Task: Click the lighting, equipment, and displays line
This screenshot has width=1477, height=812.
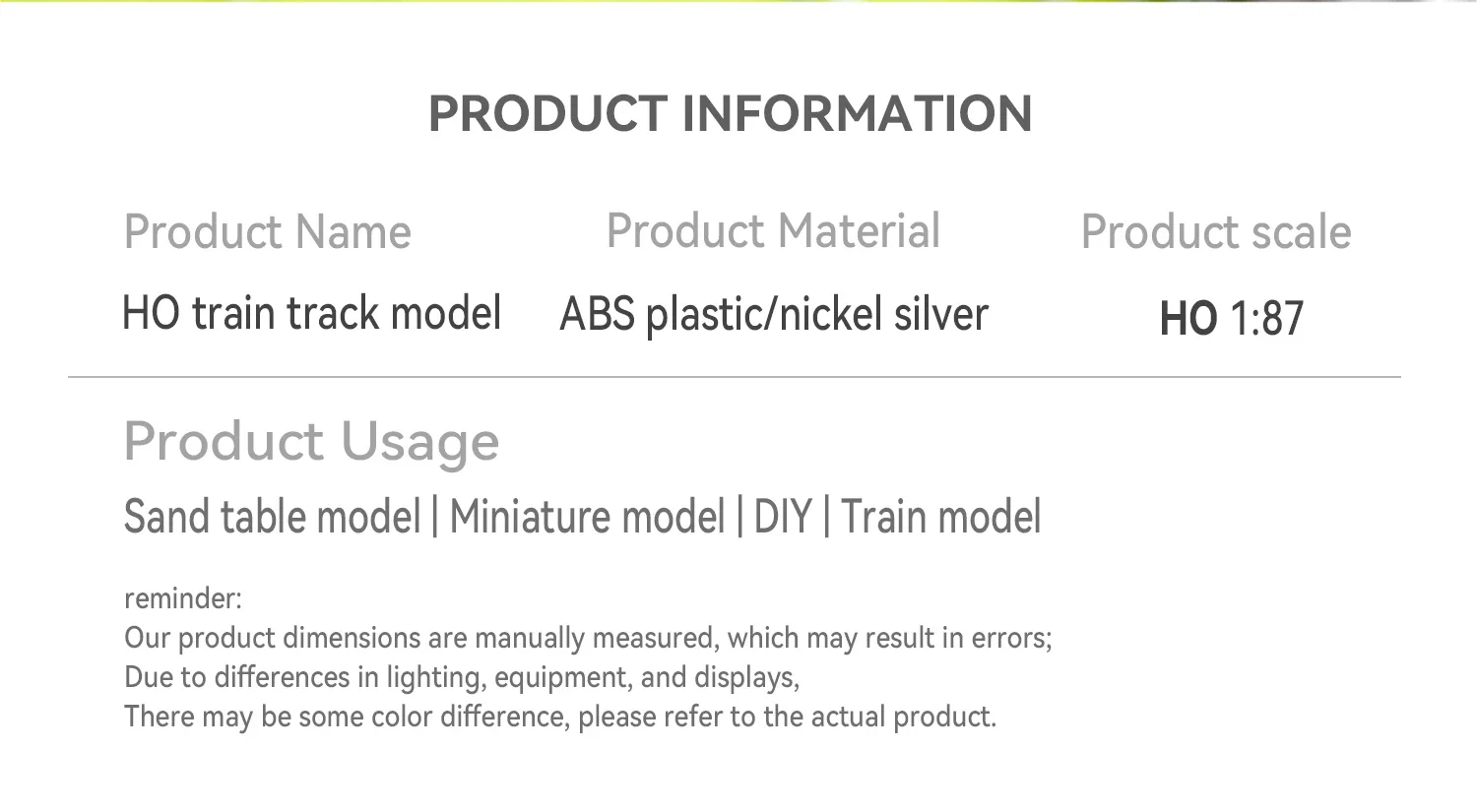Action: coord(462,678)
